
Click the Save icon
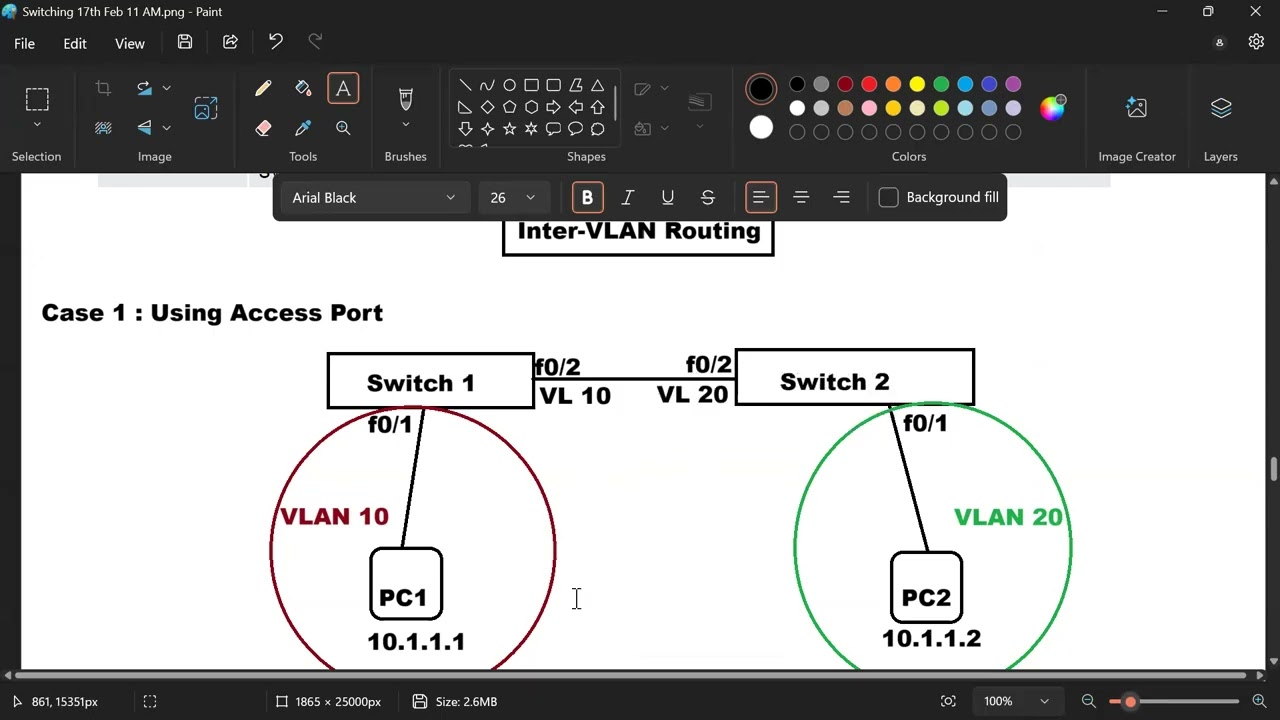click(x=185, y=42)
